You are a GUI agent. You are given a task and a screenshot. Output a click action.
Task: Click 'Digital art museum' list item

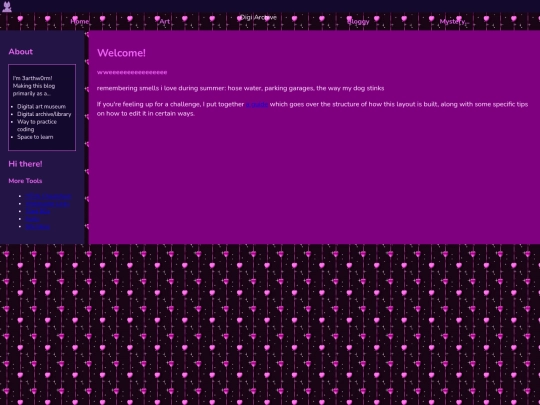click(41, 107)
